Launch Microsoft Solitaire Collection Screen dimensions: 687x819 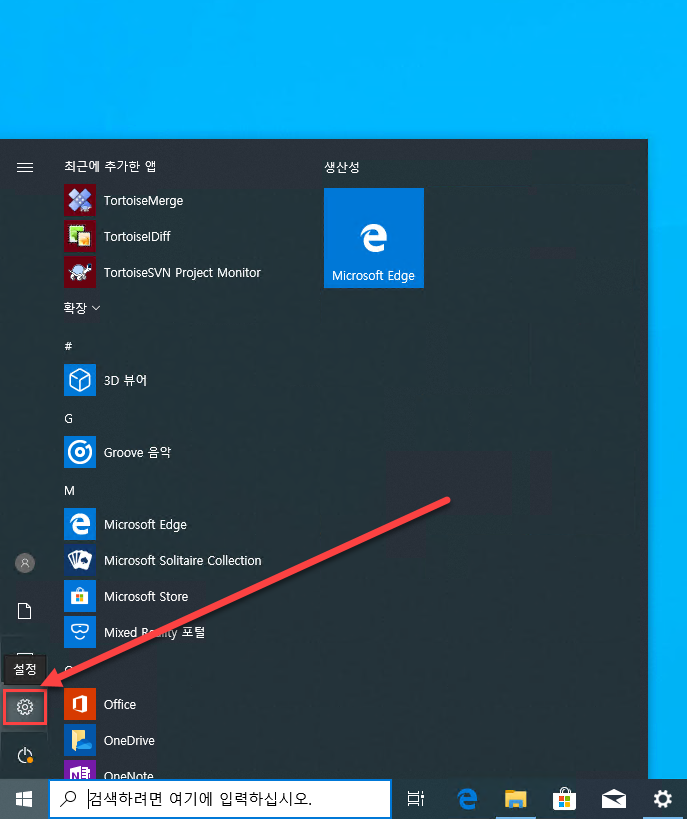[162, 560]
